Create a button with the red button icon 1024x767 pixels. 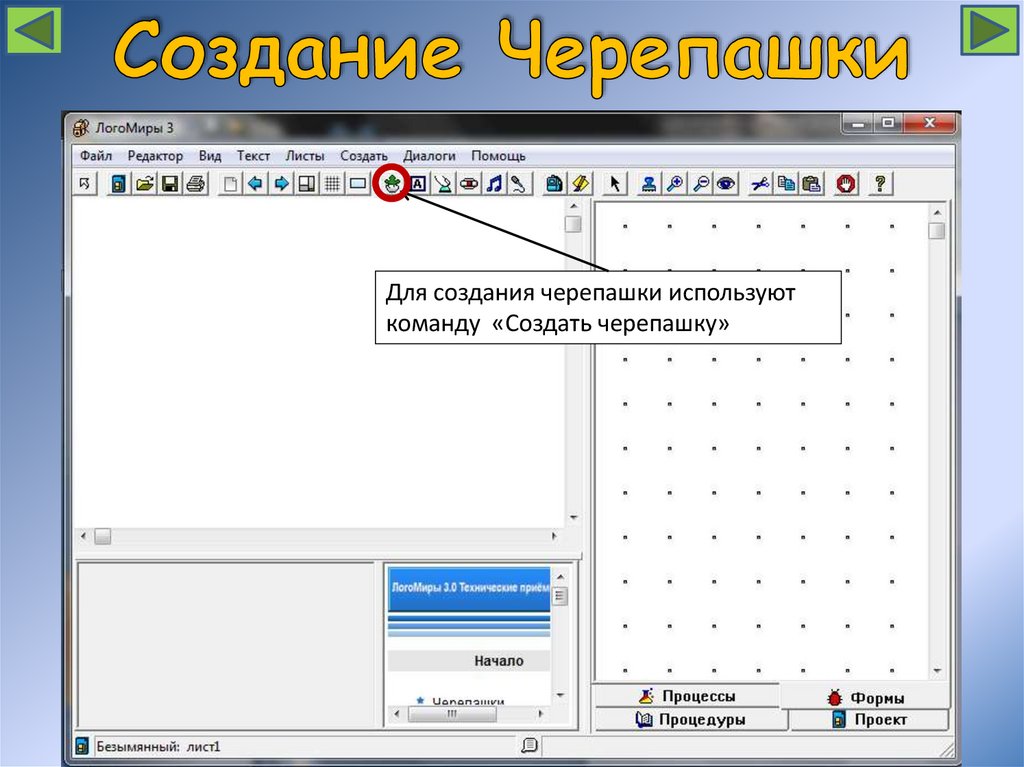(x=469, y=184)
